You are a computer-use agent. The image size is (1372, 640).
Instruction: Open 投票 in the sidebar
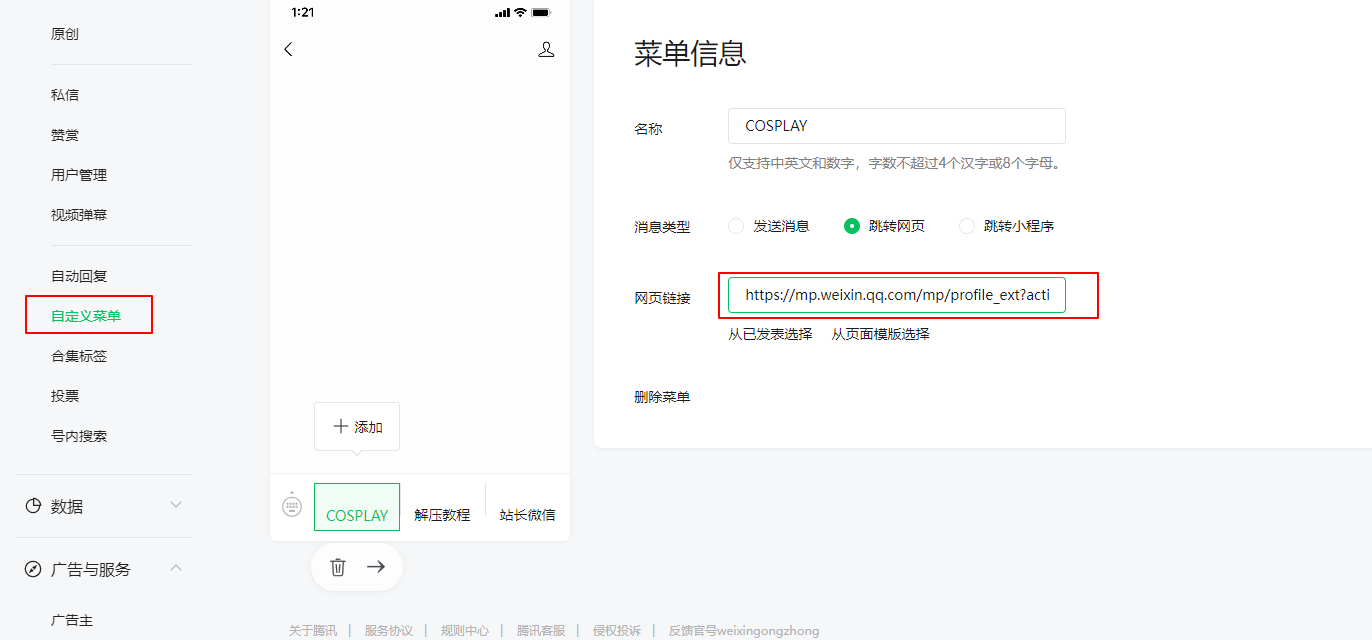click(65, 396)
